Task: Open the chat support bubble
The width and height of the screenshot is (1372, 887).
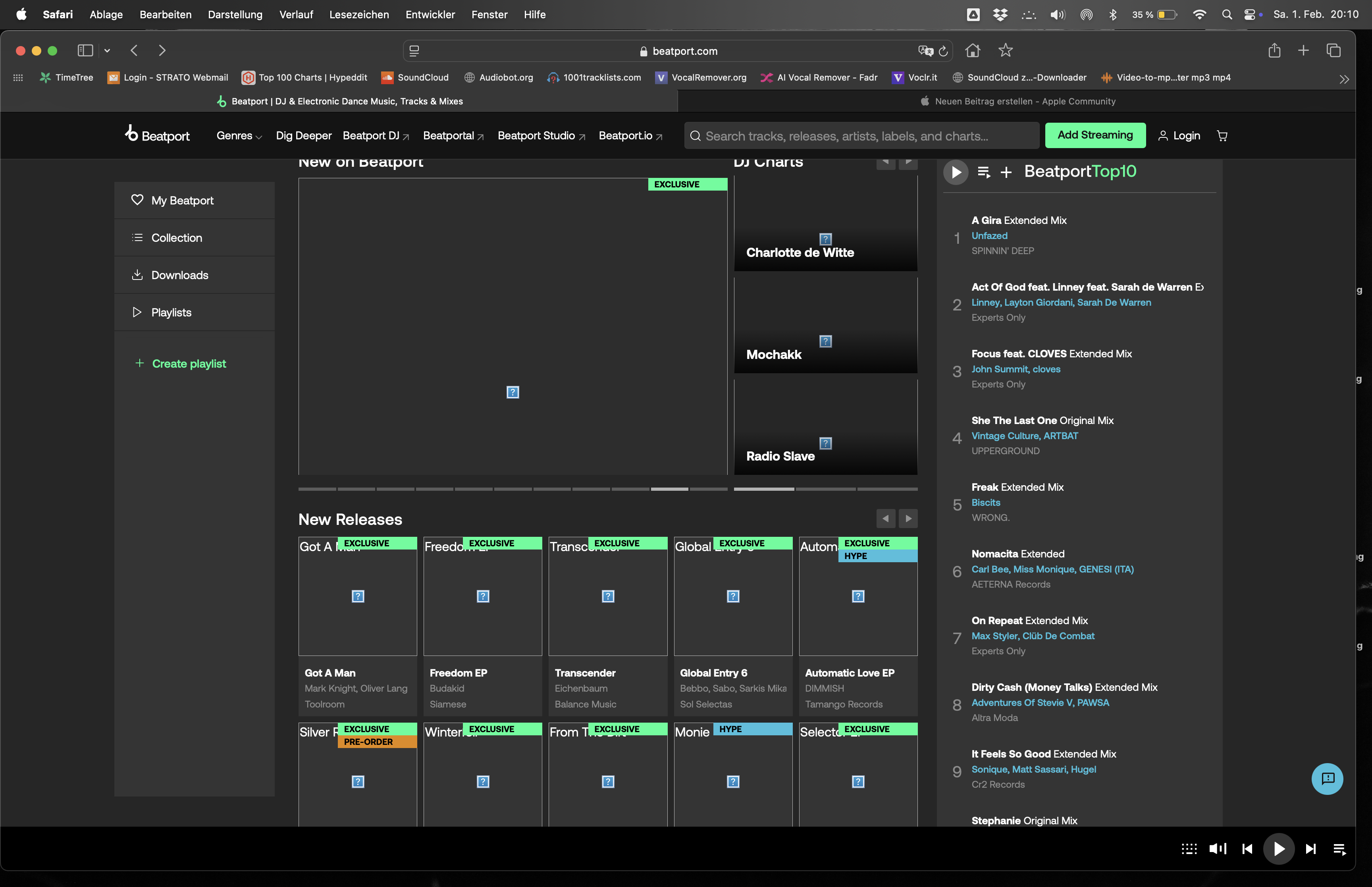Action: (x=1327, y=779)
